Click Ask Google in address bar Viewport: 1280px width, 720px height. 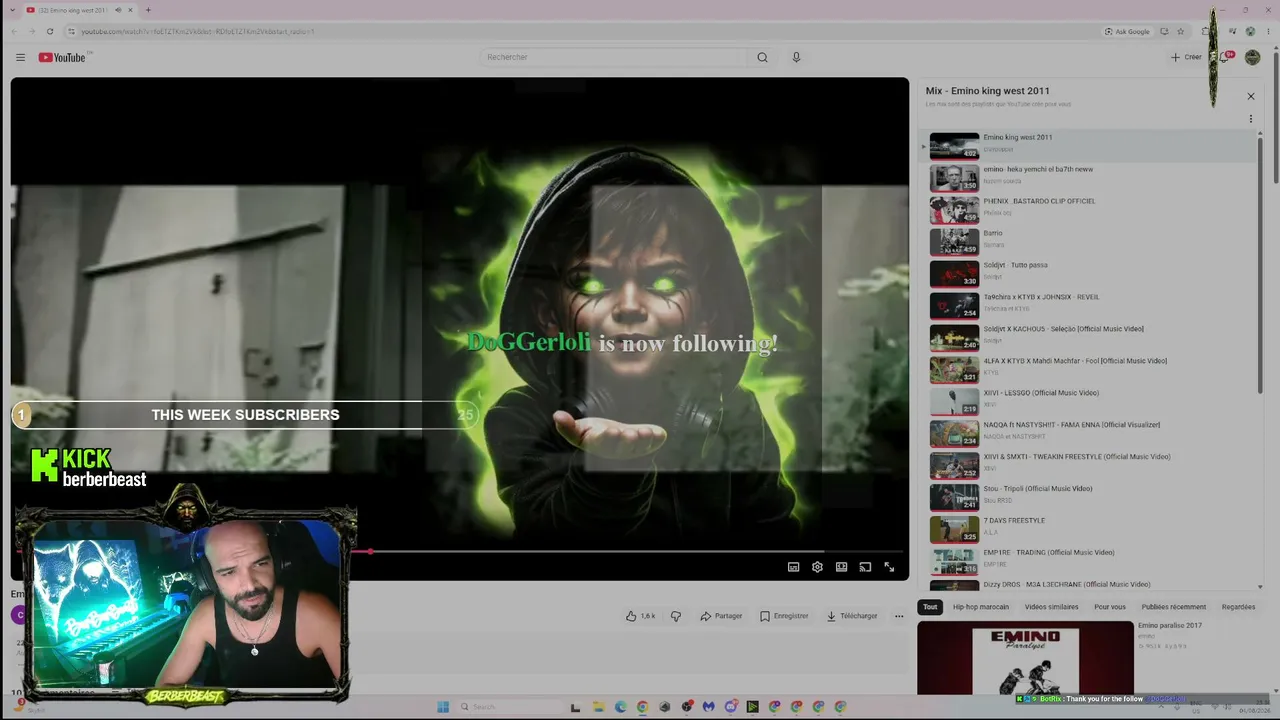1127,31
